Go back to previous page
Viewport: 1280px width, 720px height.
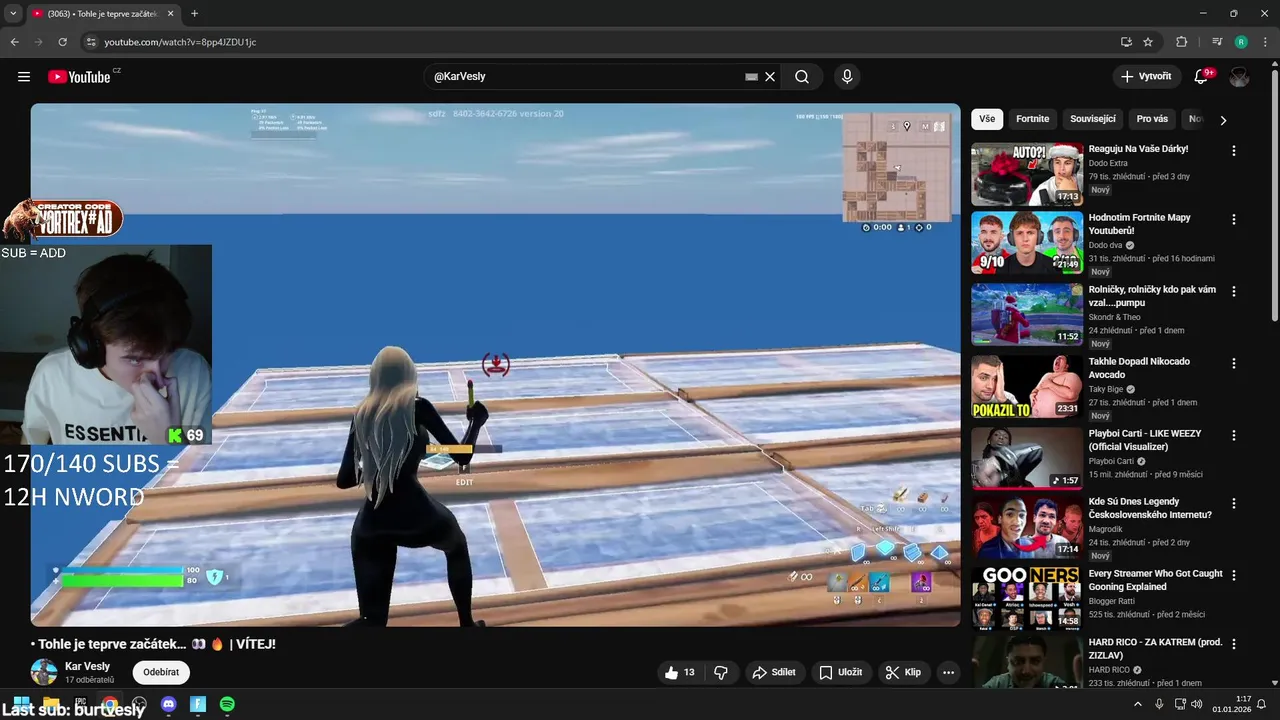(x=14, y=42)
